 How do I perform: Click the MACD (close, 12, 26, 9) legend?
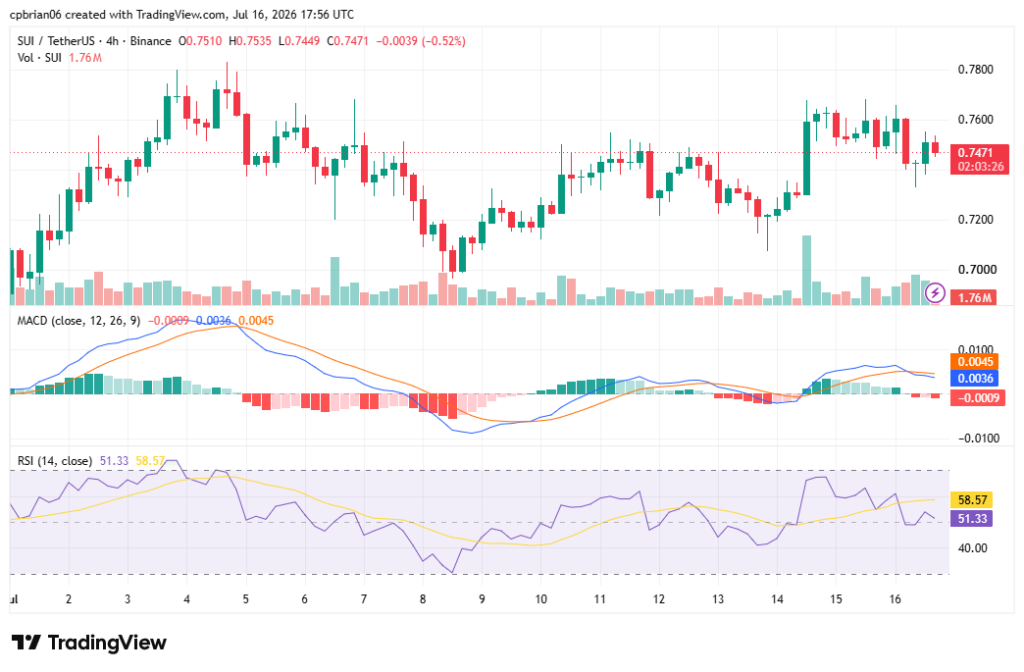(x=78, y=321)
